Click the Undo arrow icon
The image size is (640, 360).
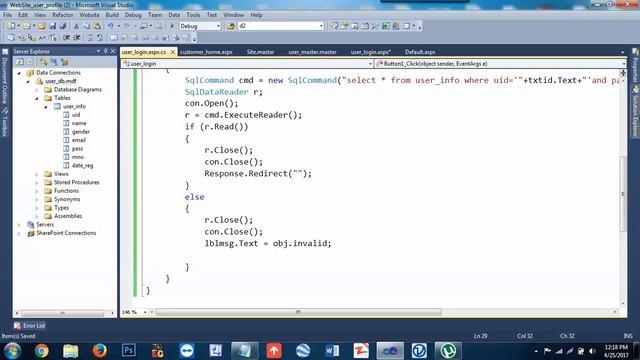110,26
